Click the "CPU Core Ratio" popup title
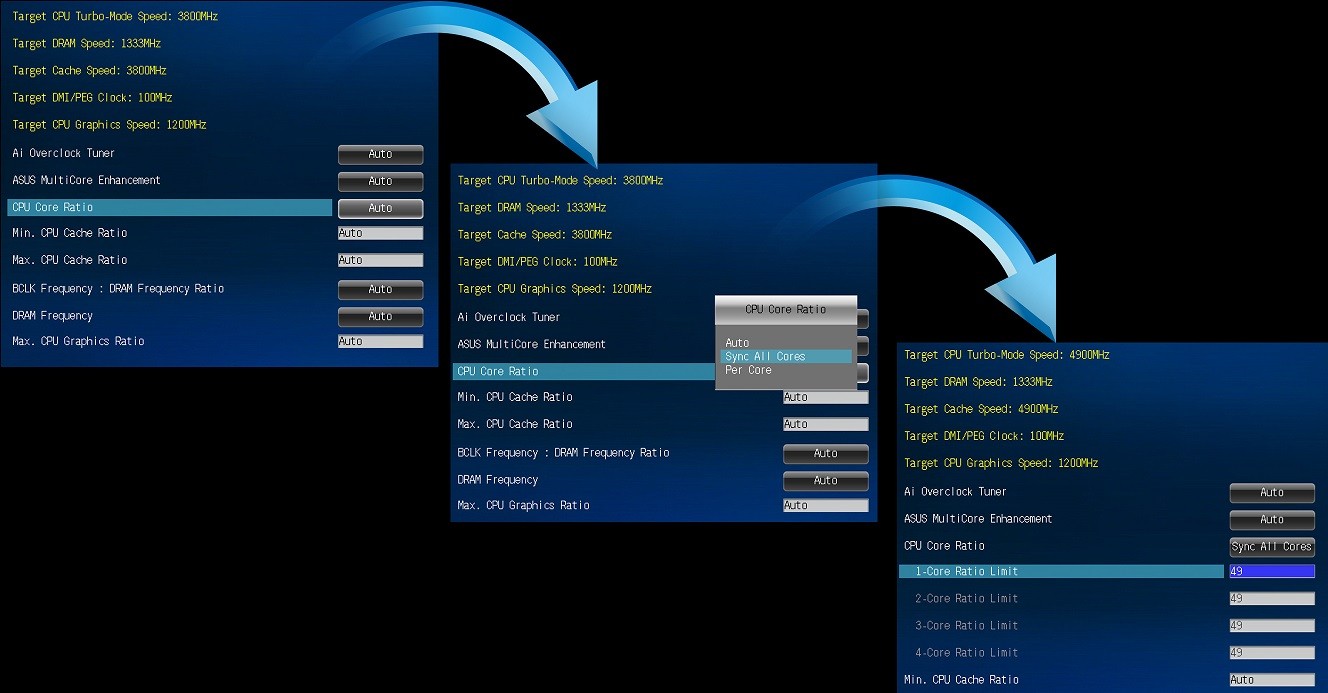This screenshot has width=1328, height=693. click(786, 310)
